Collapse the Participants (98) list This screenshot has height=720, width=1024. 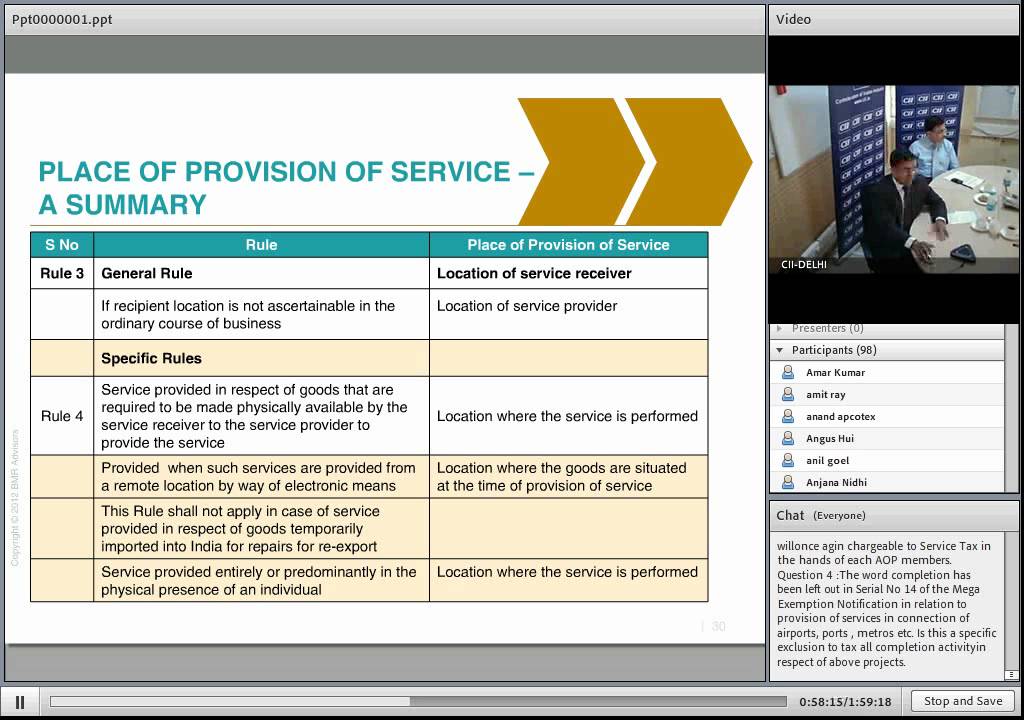pyautogui.click(x=779, y=350)
